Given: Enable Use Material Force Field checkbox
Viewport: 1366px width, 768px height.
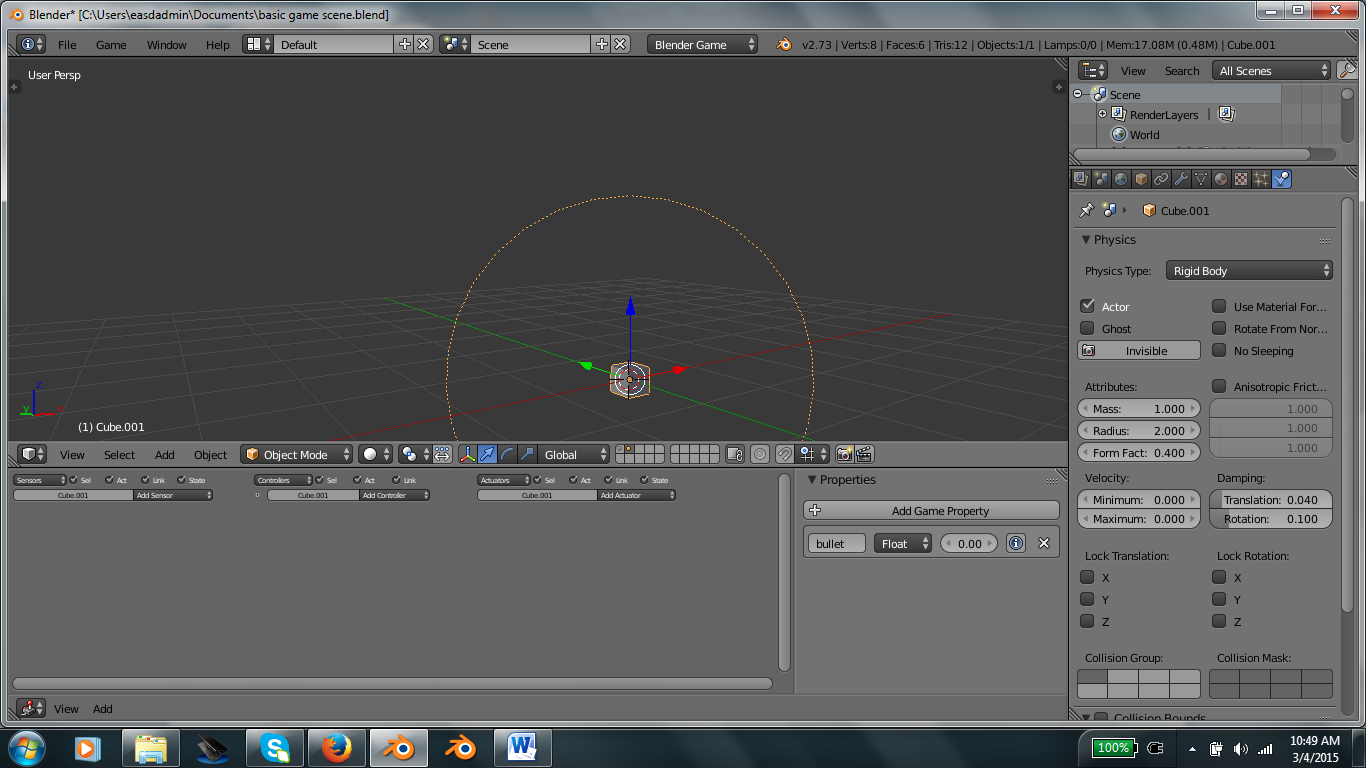Looking at the screenshot, I should pos(1219,306).
